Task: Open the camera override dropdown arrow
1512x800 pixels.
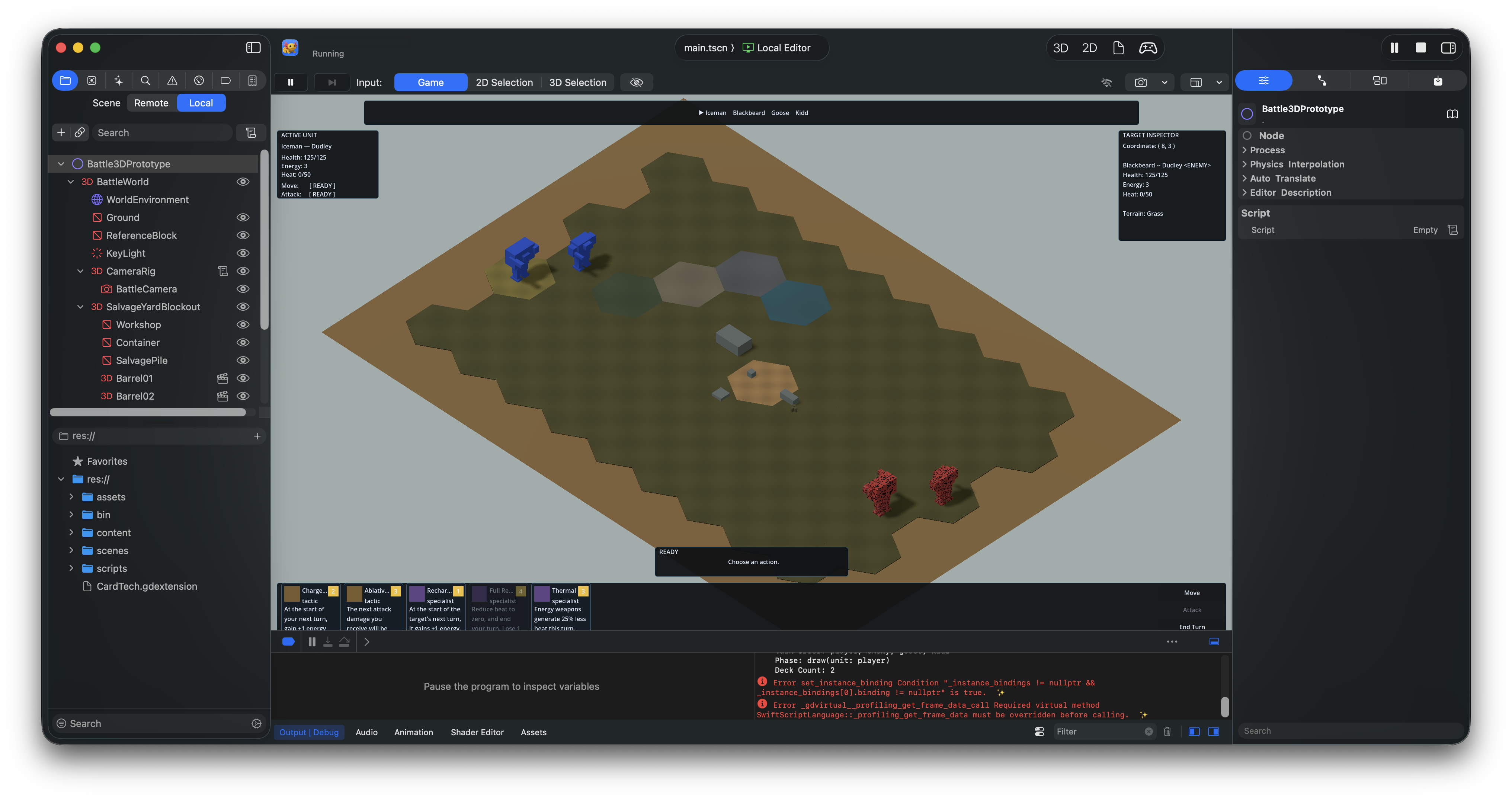Action: pyautogui.click(x=1165, y=82)
